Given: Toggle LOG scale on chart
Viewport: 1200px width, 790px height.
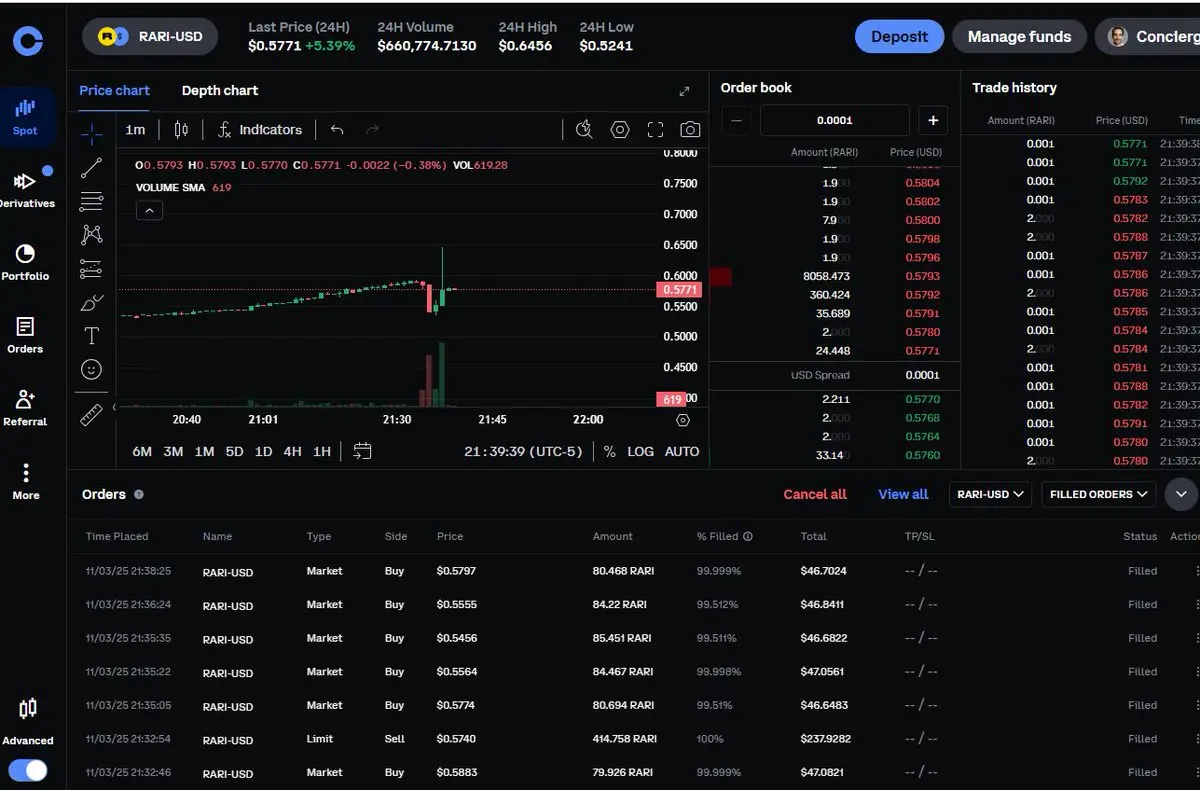Looking at the screenshot, I should (640, 452).
